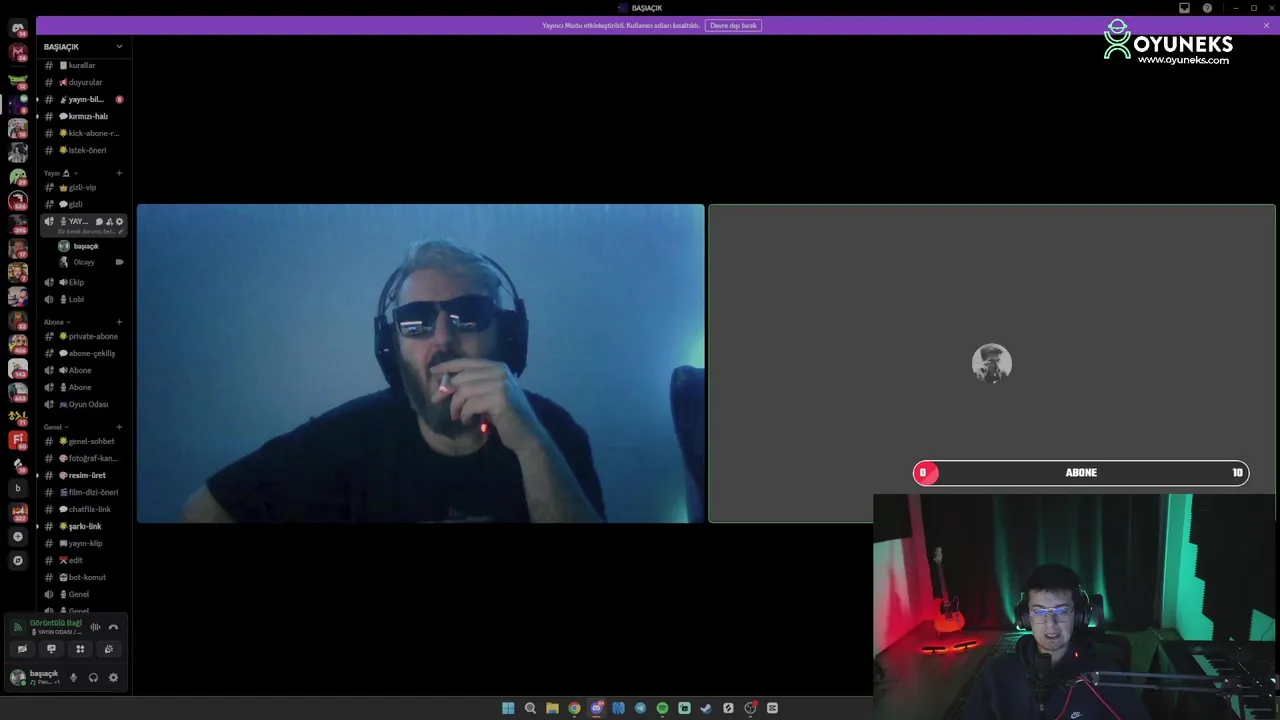Mute the microphone

click(73, 678)
